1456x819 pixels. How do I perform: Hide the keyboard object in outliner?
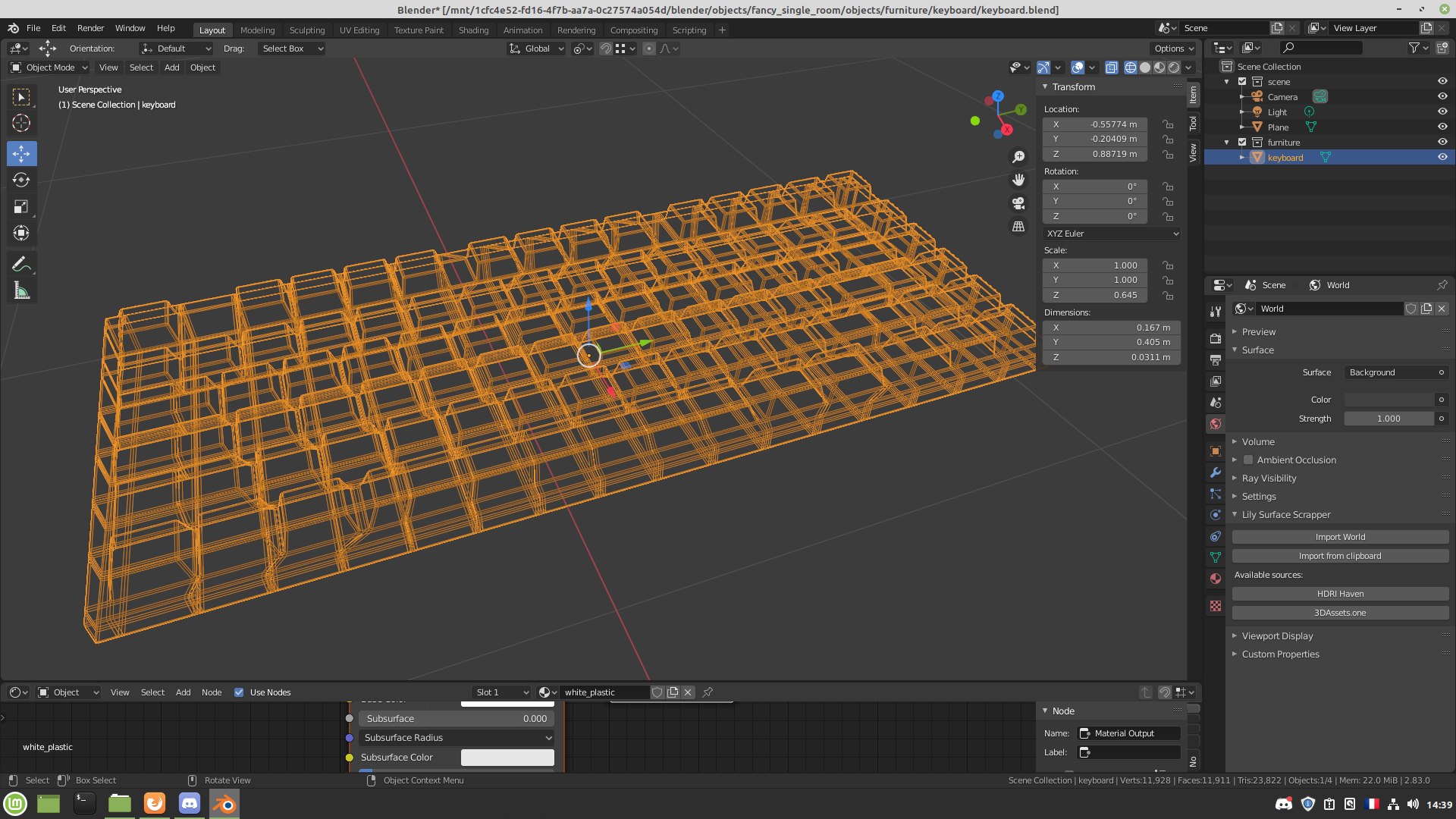click(x=1442, y=157)
